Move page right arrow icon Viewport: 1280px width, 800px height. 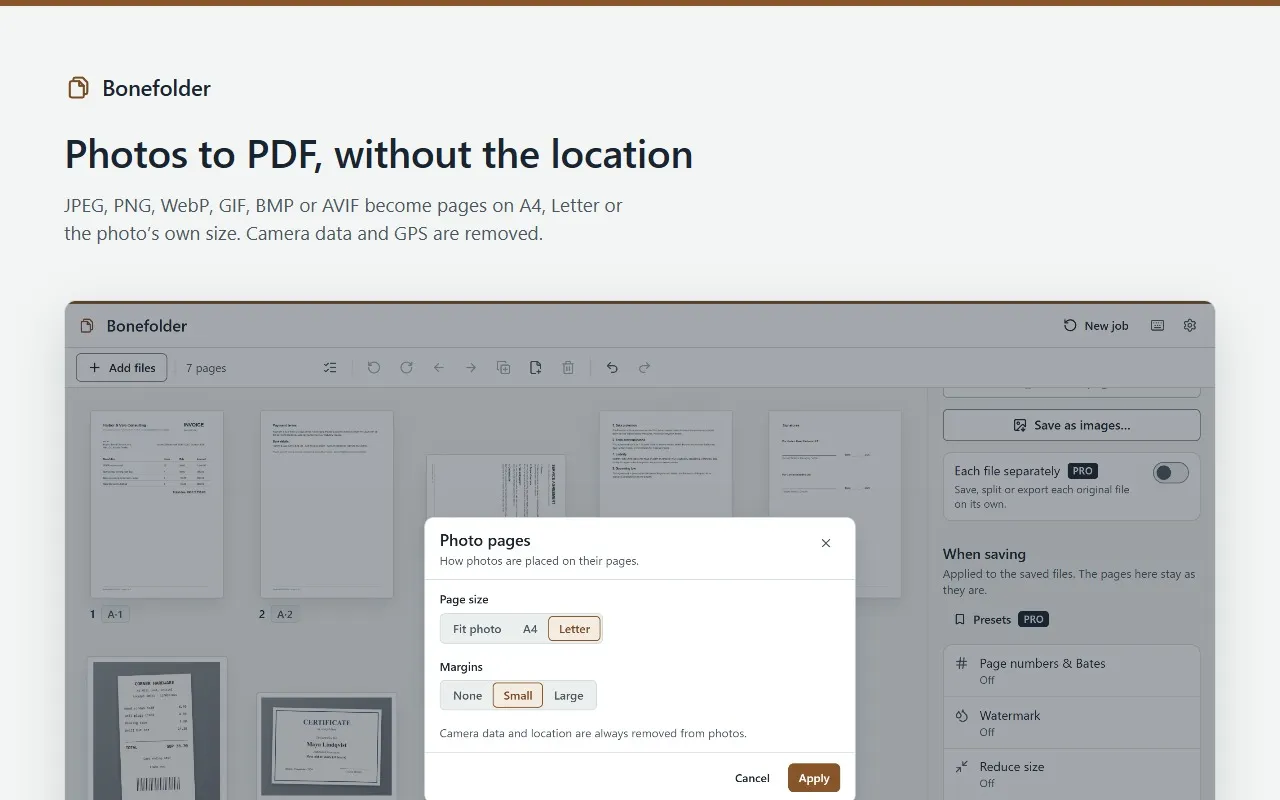471,368
